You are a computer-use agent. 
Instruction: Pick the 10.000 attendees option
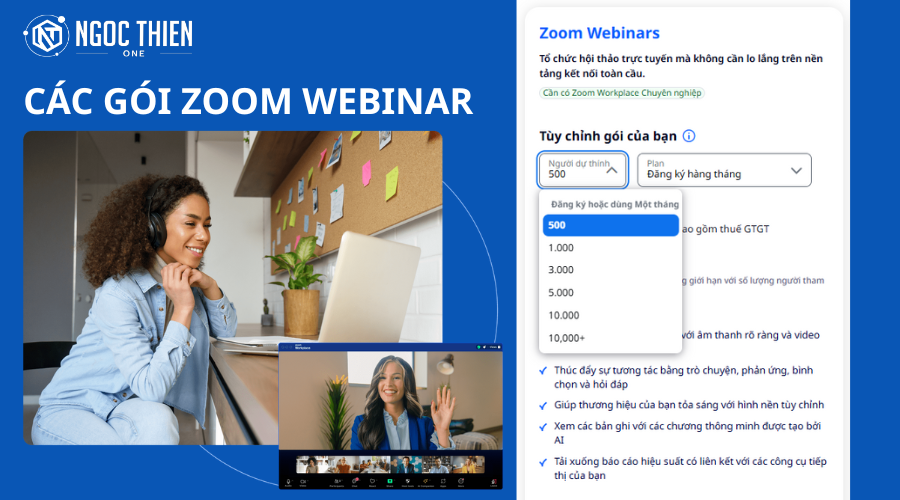point(611,315)
